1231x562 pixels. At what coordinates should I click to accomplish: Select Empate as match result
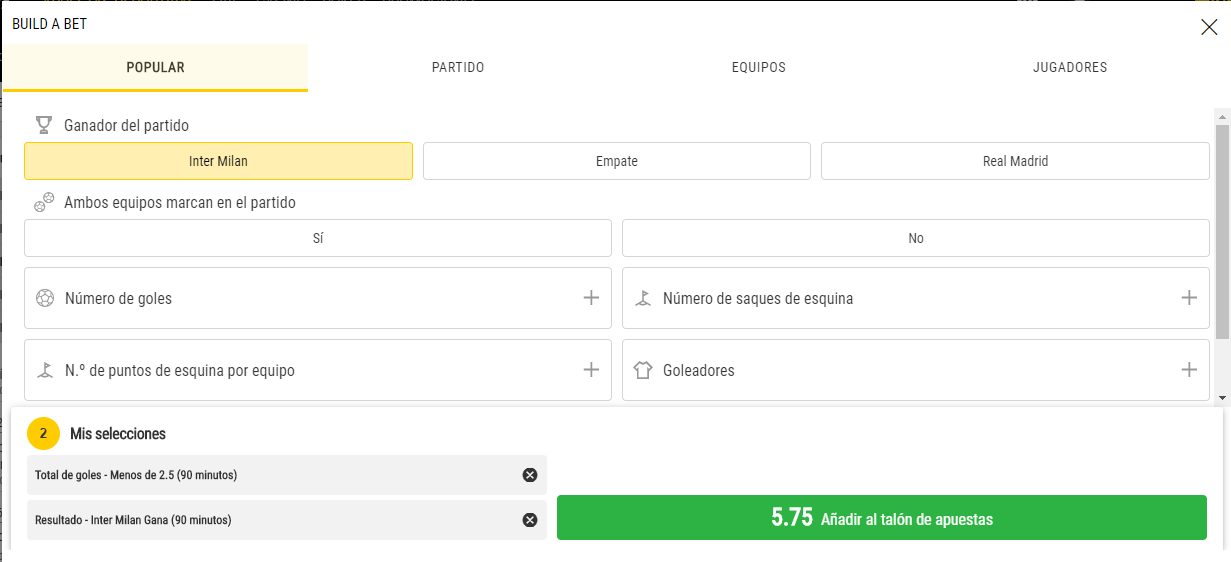(x=617, y=161)
